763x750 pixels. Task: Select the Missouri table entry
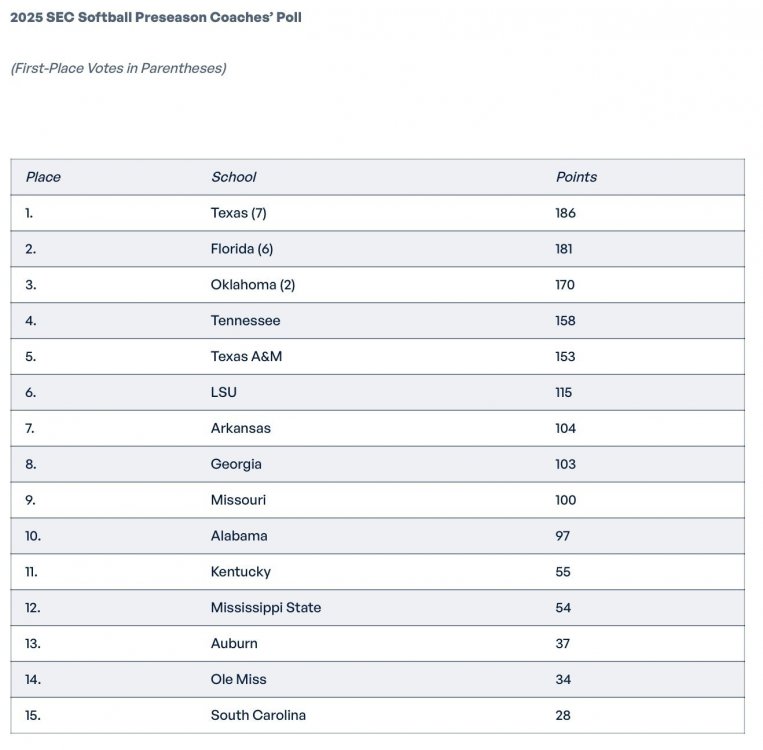point(238,500)
